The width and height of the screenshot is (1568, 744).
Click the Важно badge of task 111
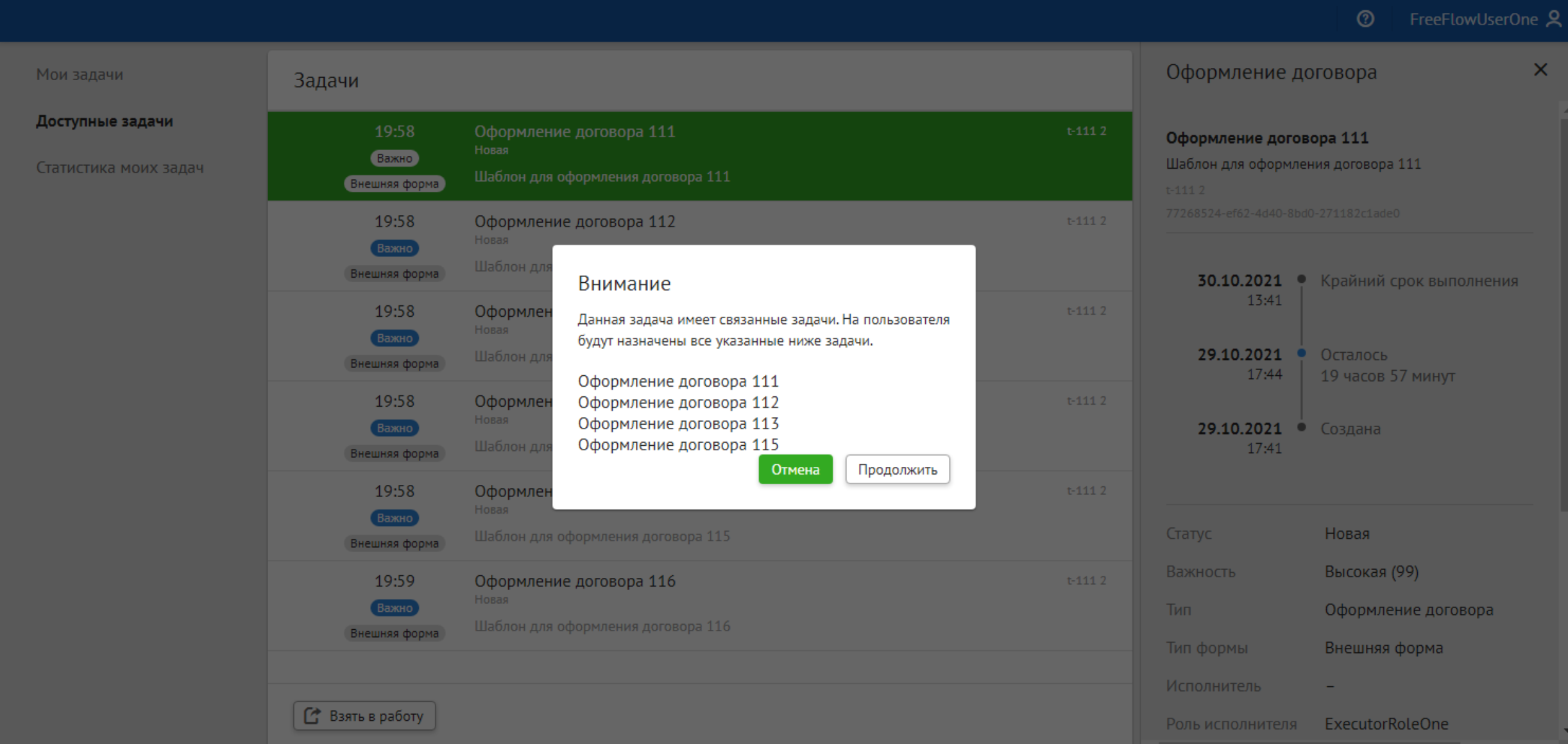point(394,158)
